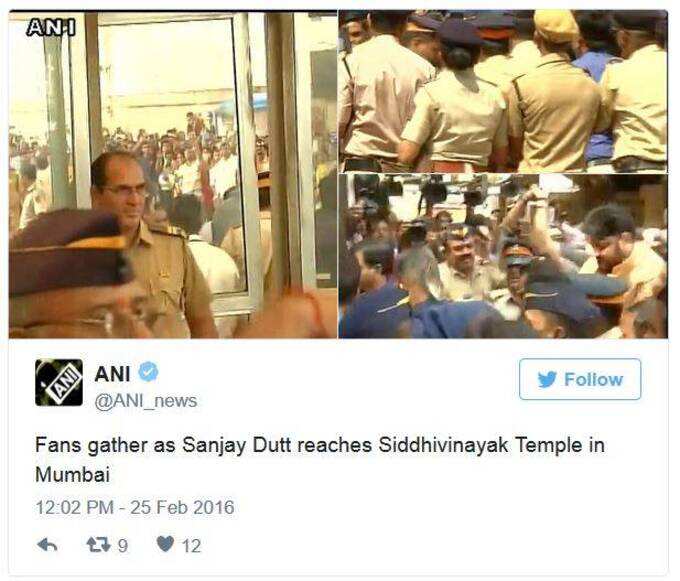Open the 12:02 PM time link
The width and height of the screenshot is (680, 581).
pos(75,507)
